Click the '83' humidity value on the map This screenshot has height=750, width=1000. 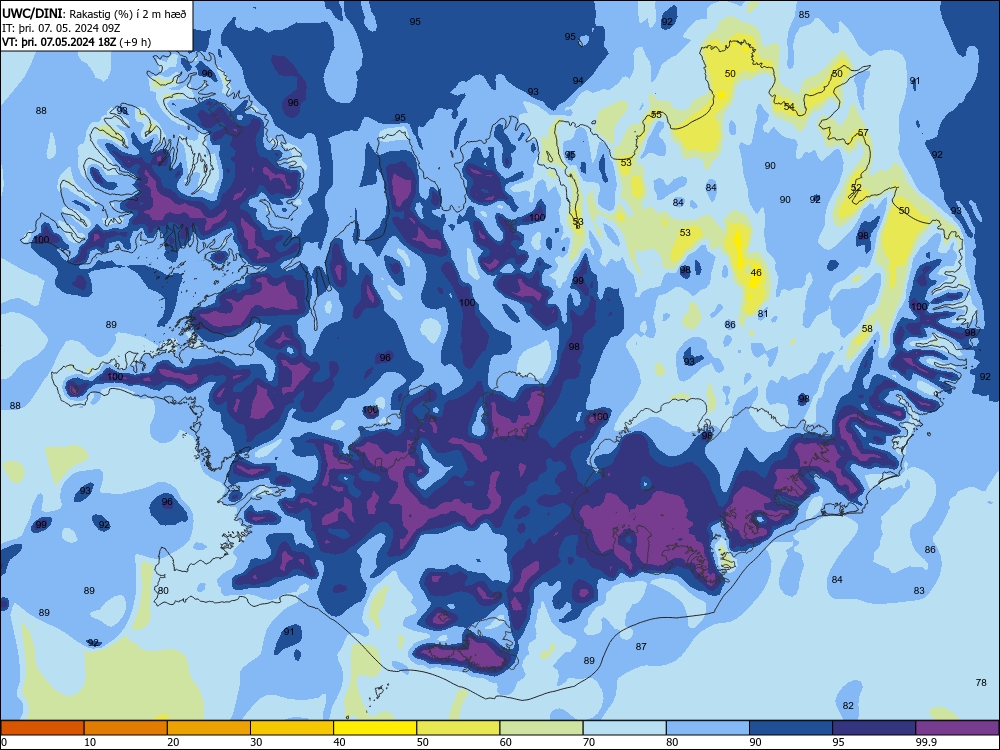[918, 591]
